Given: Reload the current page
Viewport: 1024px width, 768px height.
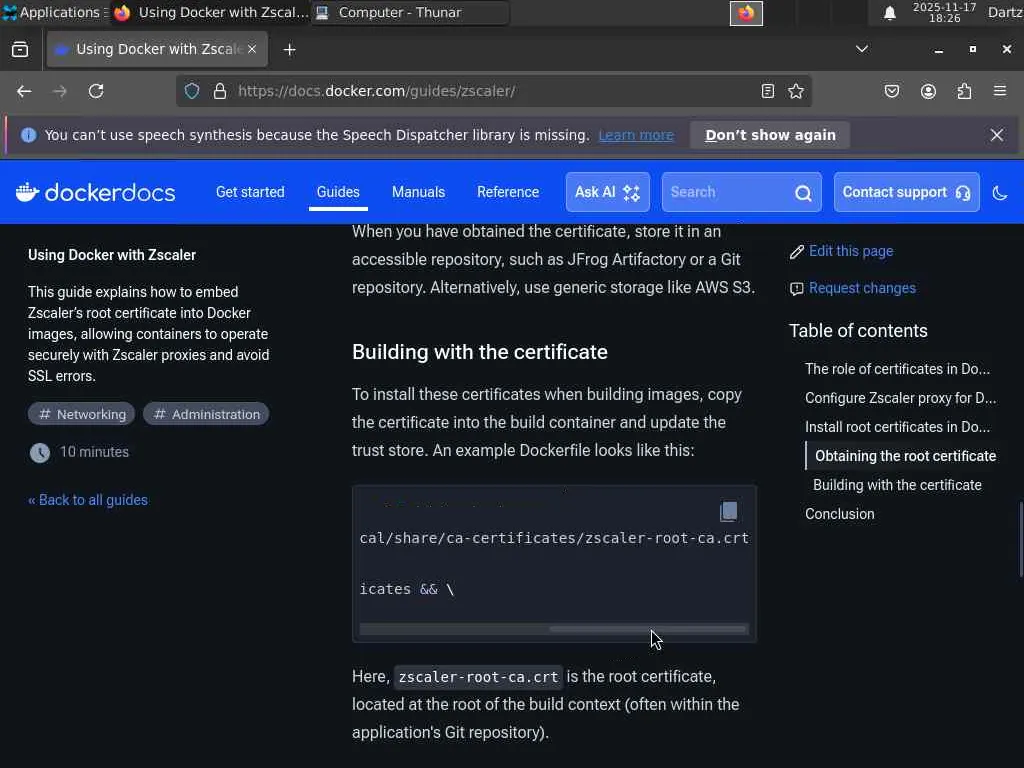Looking at the screenshot, I should pos(96,91).
